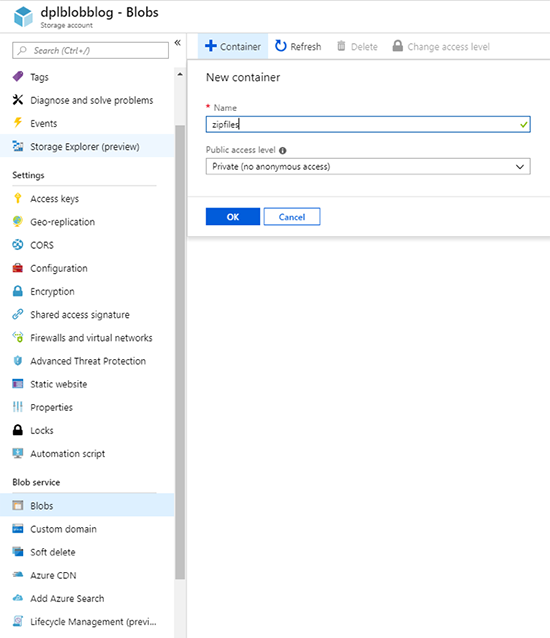Click the Automation script icon
The height and width of the screenshot is (638, 550).
click(x=18, y=453)
